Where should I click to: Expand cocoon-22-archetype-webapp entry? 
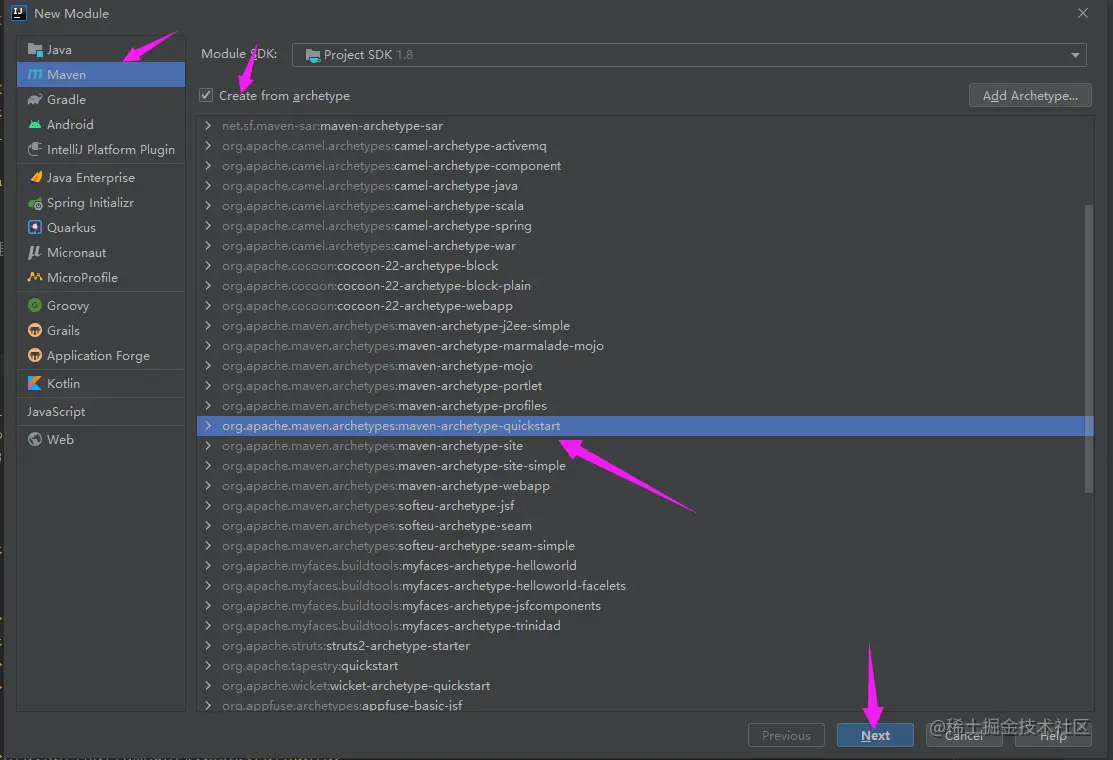pos(207,306)
